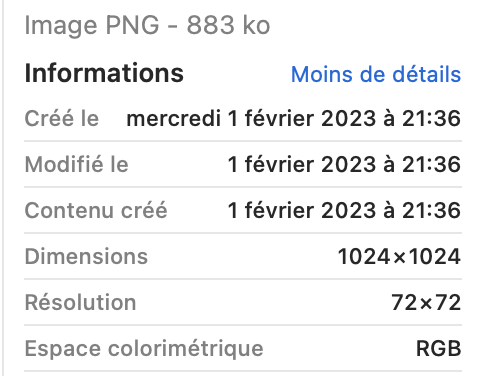Click the preview pane's left border divider
Image resolution: width=482 pixels, height=376 pixels.
(3, 188)
